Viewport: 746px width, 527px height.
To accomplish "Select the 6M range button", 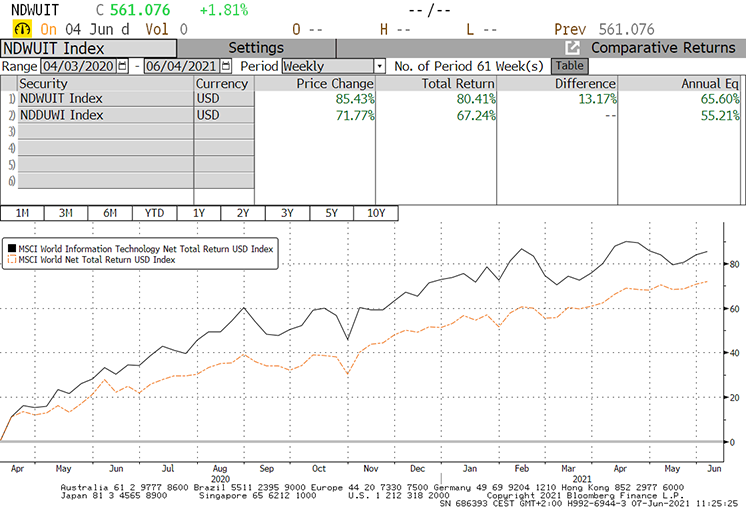I will pyautogui.click(x=110, y=213).
